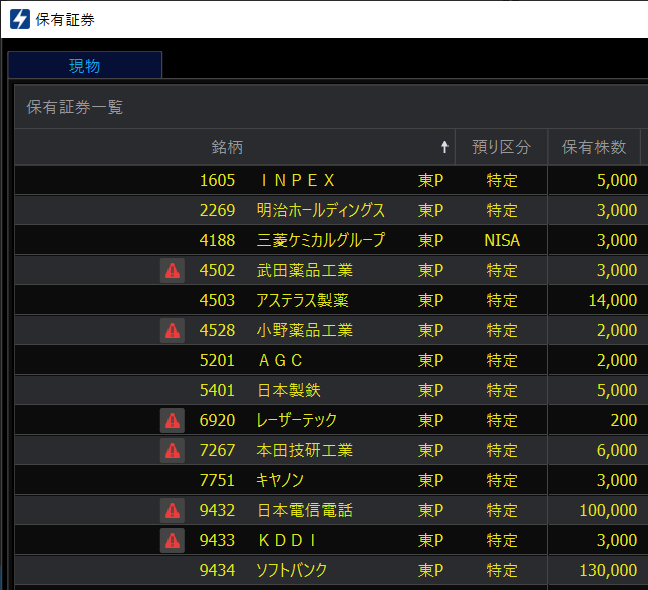Click 2,000 shares value for ＡＧＣ
This screenshot has width=648, height=590.
point(617,361)
